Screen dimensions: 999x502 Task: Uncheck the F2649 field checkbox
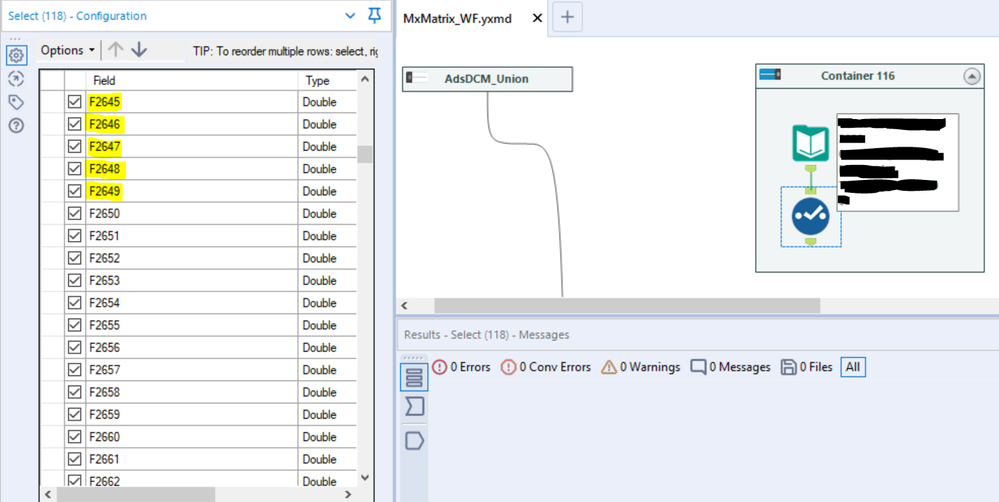click(x=75, y=191)
